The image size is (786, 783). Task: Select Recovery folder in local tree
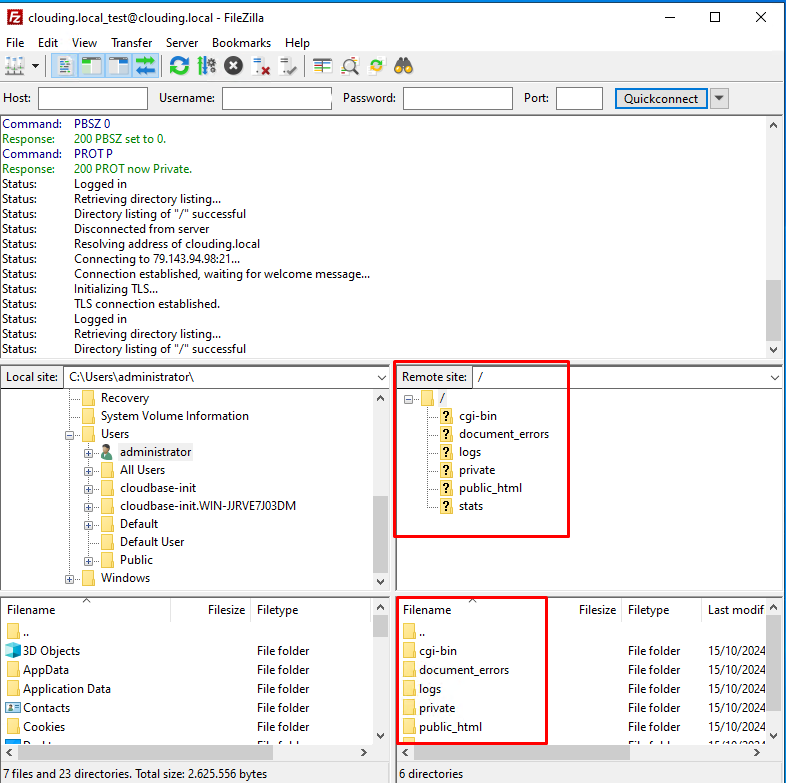[x=125, y=398]
